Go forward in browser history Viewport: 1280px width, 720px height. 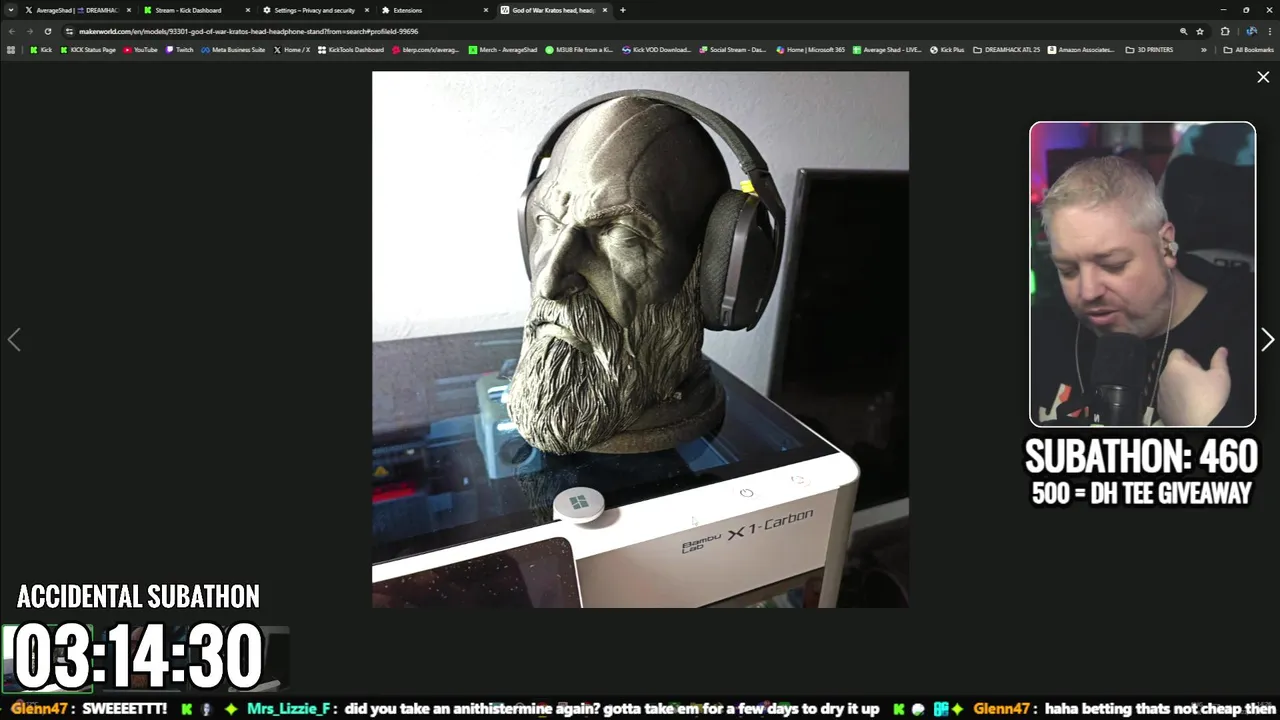pos(29,31)
